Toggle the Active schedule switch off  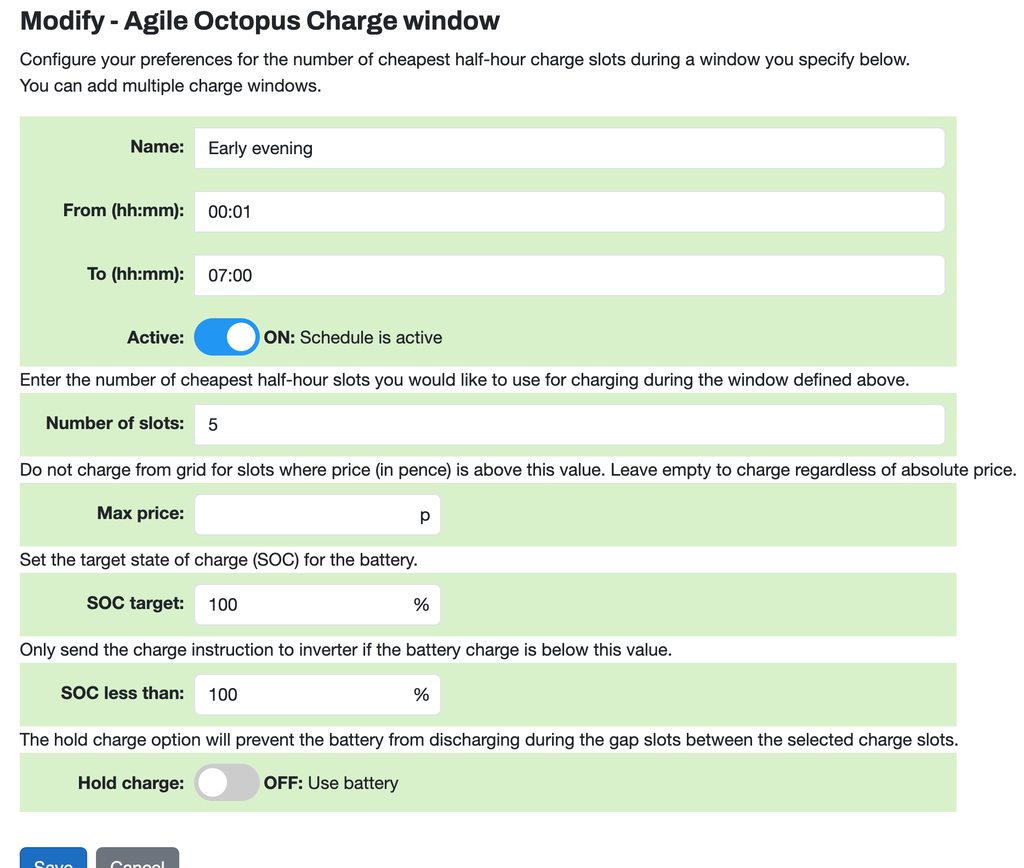pyautogui.click(x=226, y=338)
